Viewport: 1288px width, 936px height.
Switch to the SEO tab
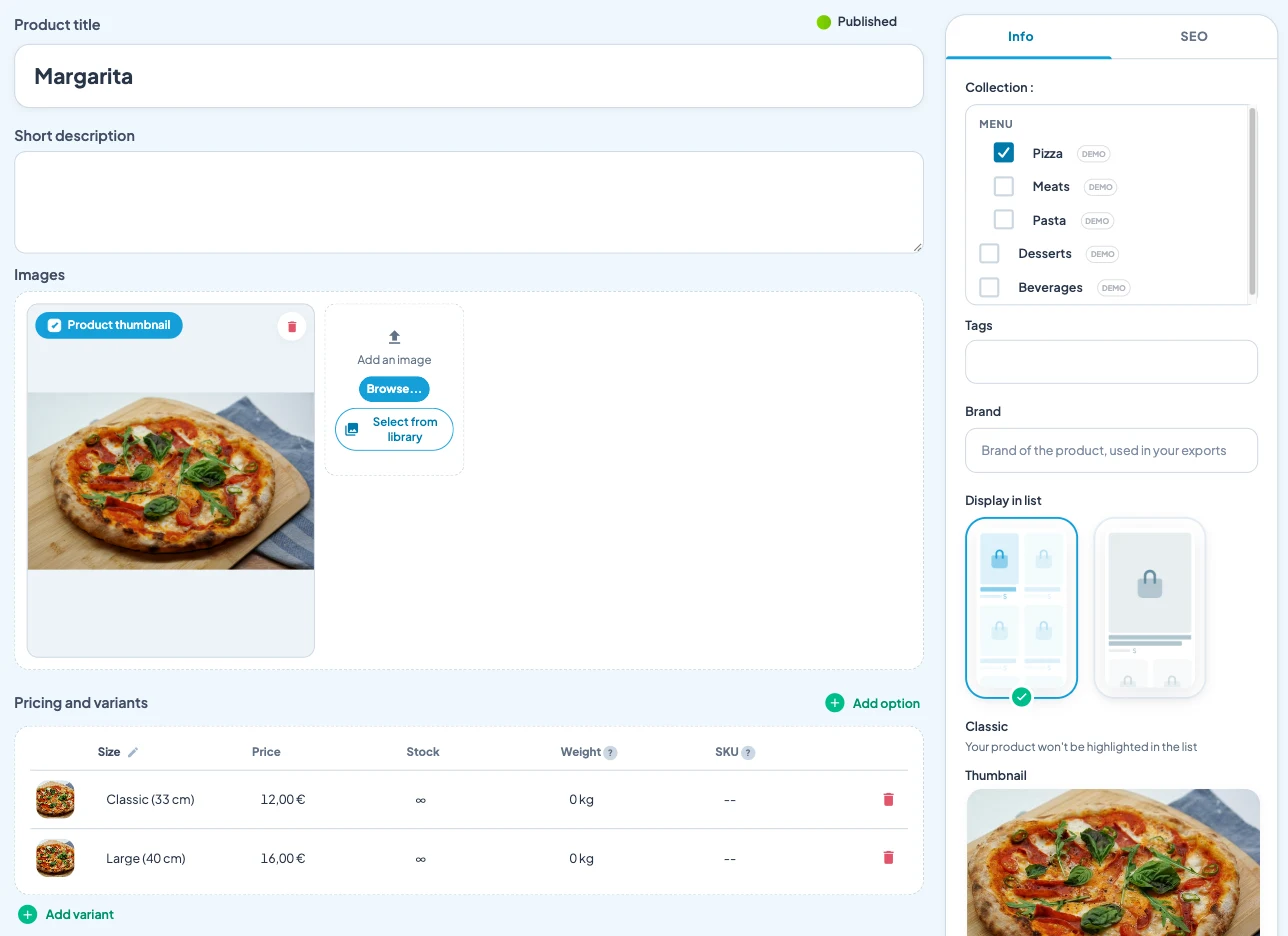pos(1194,37)
